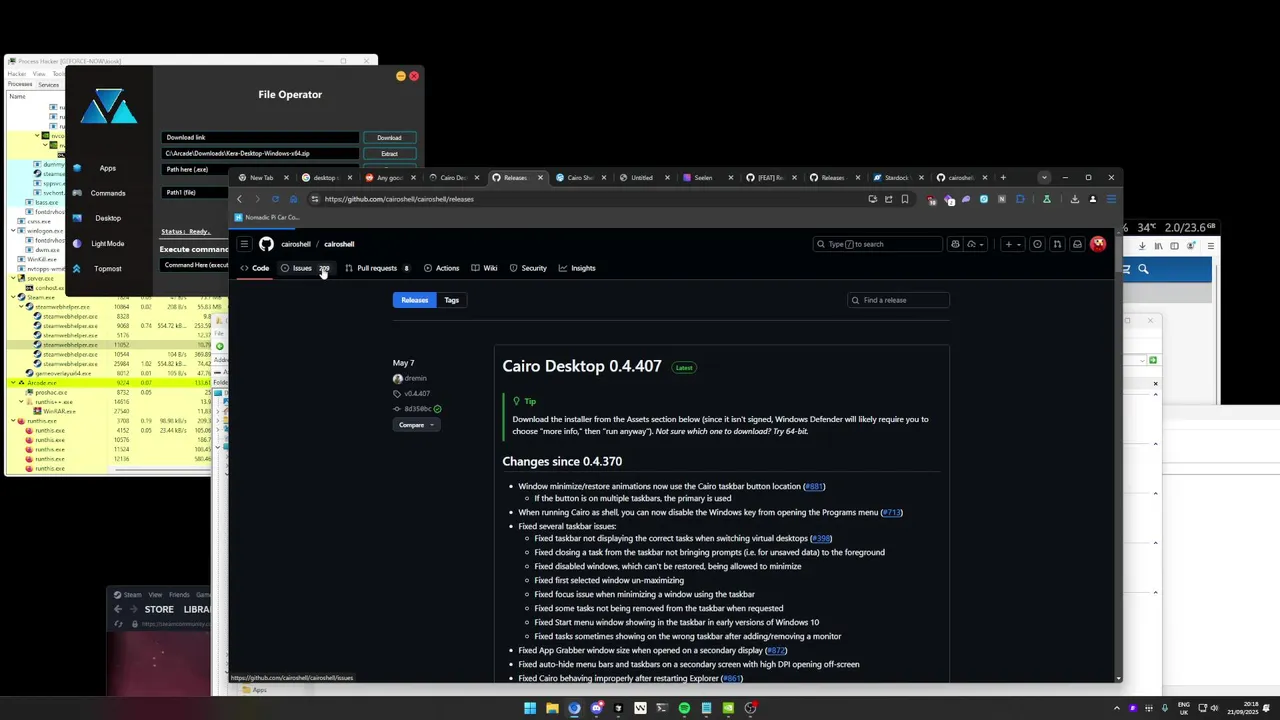
Task: Open Commands in File Operator sidebar
Action: point(108,193)
